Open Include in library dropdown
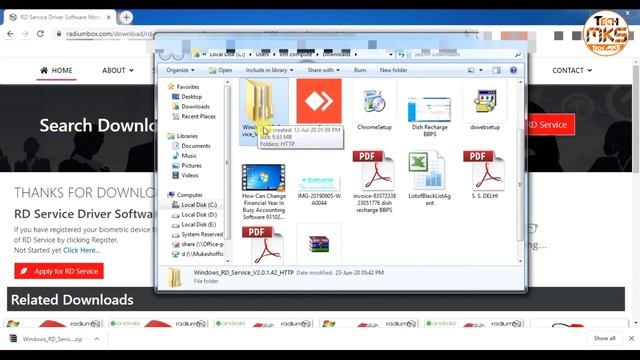Image resolution: width=640 pixels, height=360 pixels. [269, 70]
